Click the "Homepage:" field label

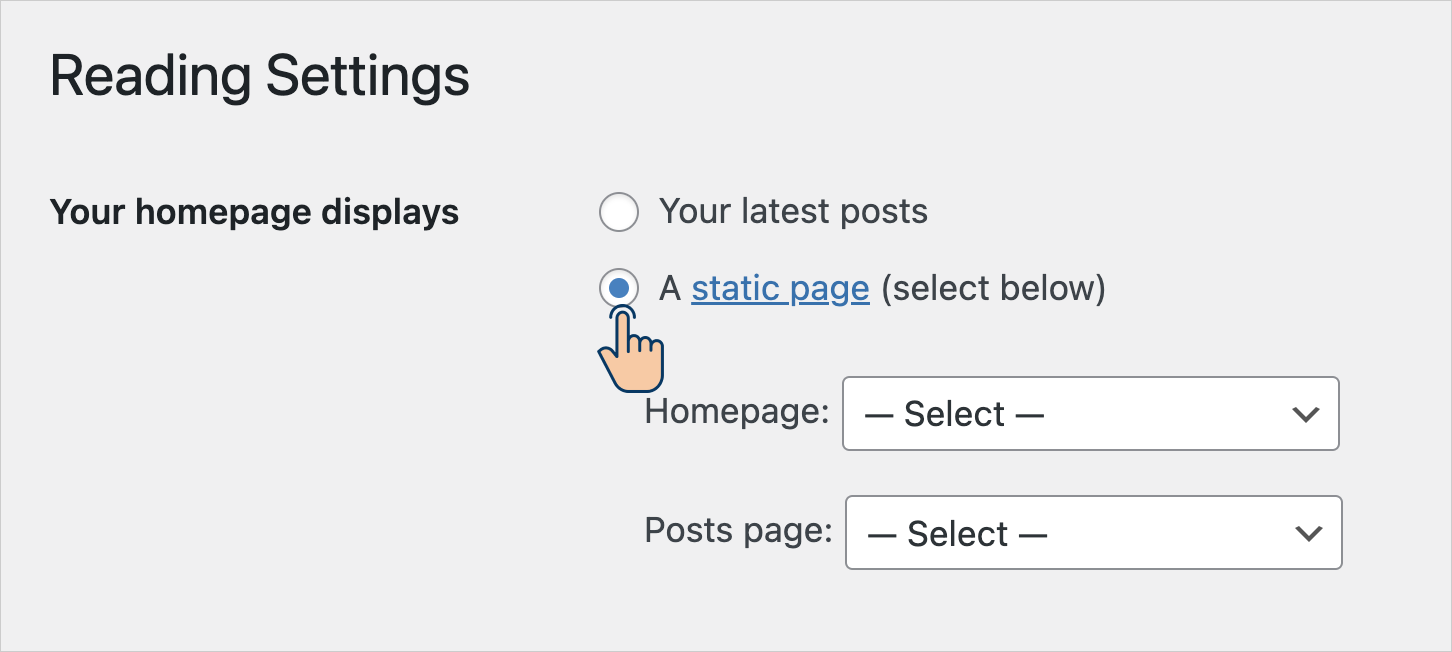click(737, 411)
